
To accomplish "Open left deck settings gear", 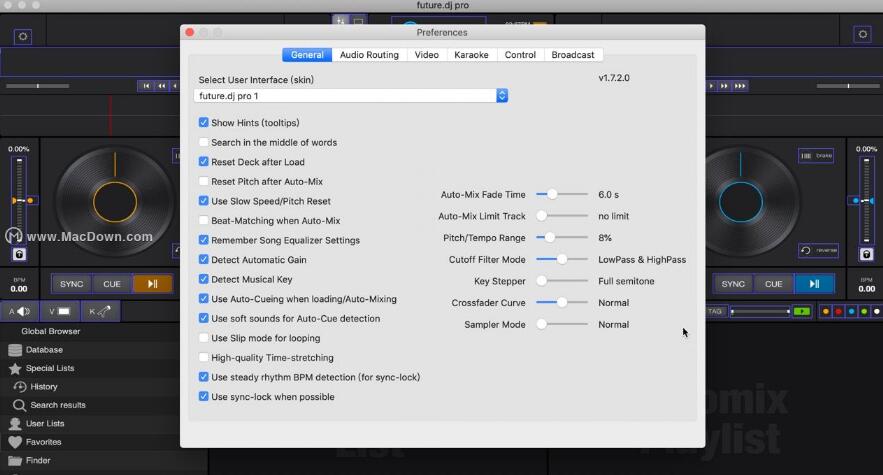I will (23, 37).
